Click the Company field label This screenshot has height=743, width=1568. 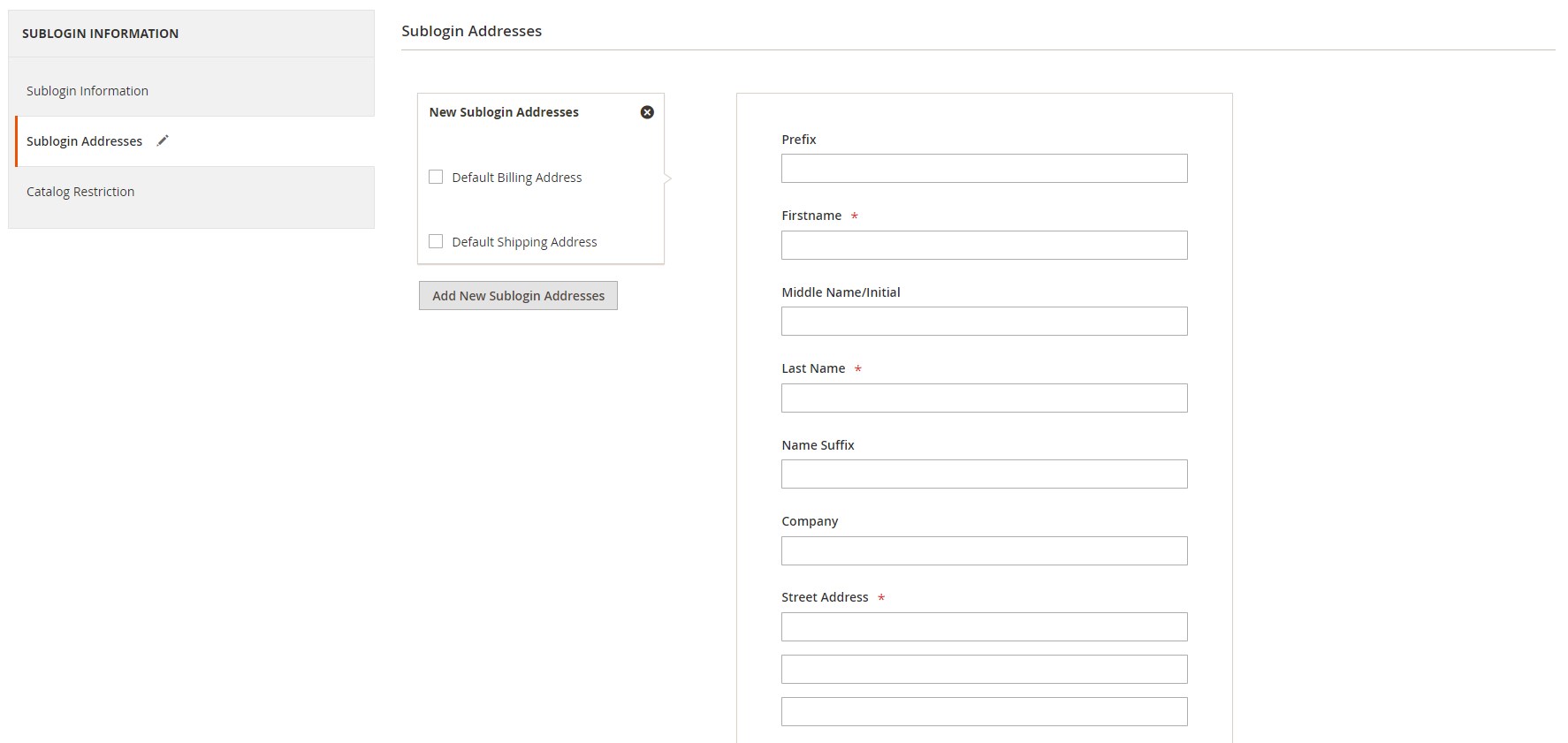point(810,521)
